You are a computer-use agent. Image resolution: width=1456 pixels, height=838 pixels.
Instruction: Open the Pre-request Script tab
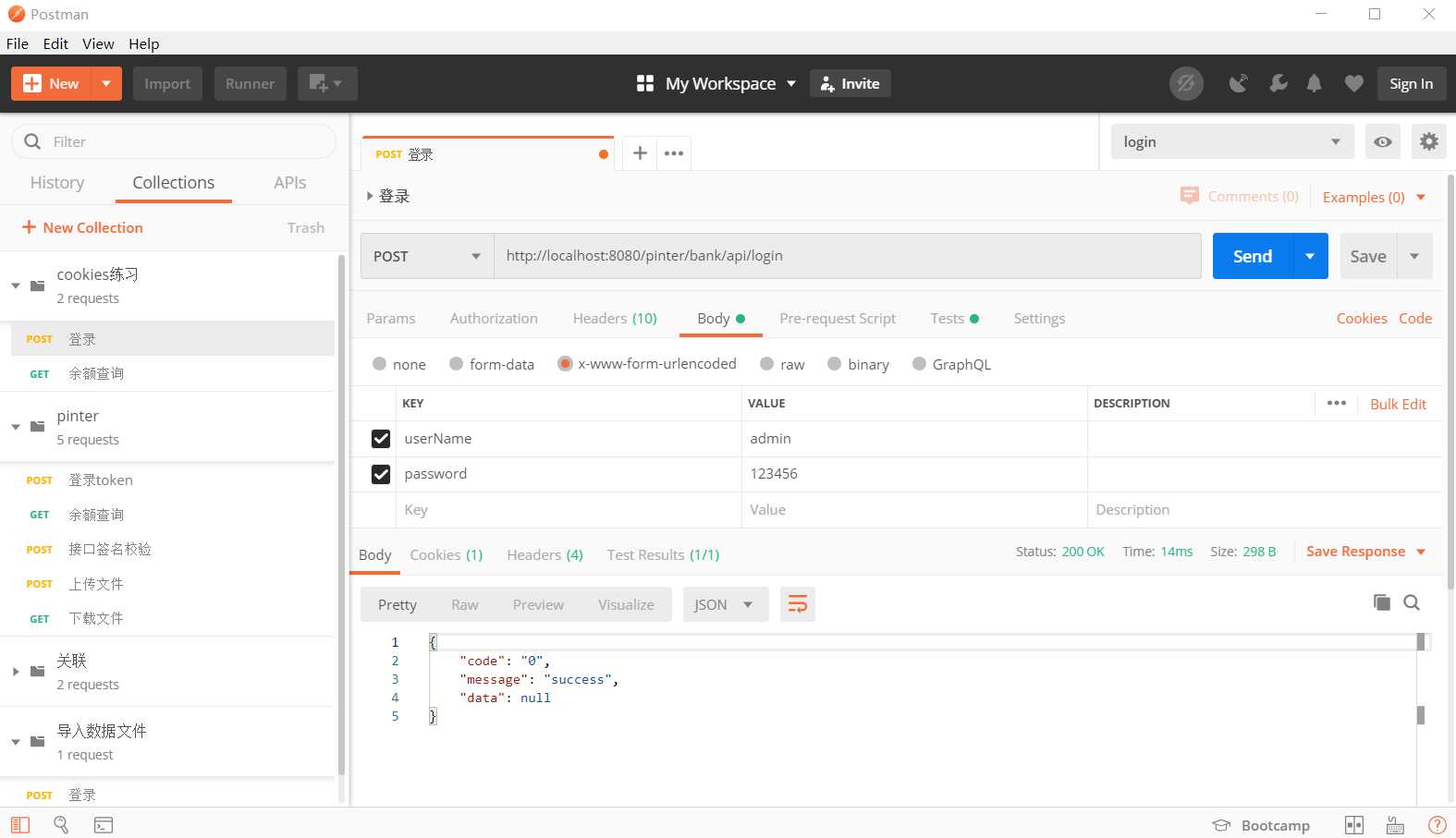838,319
